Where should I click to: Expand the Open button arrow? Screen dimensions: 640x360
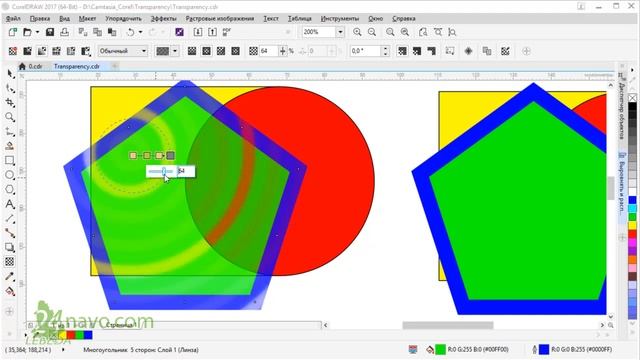(37, 32)
